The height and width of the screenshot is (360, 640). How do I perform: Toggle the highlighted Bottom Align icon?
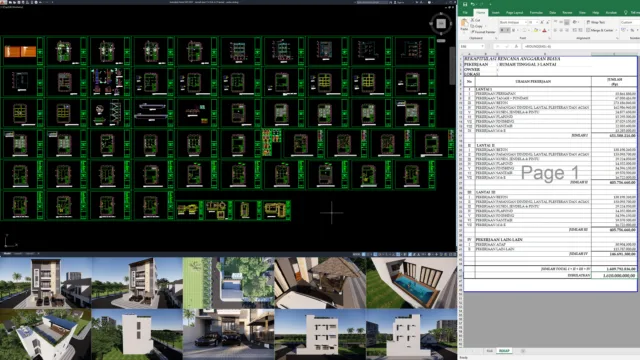tap(567, 22)
